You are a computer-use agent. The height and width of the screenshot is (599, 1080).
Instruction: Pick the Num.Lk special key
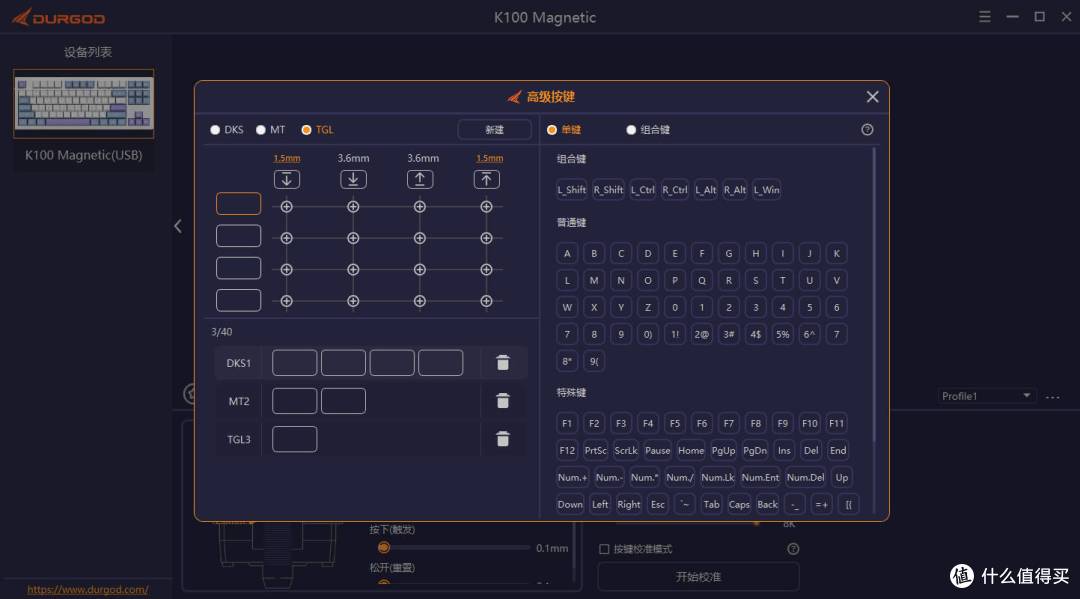point(718,477)
